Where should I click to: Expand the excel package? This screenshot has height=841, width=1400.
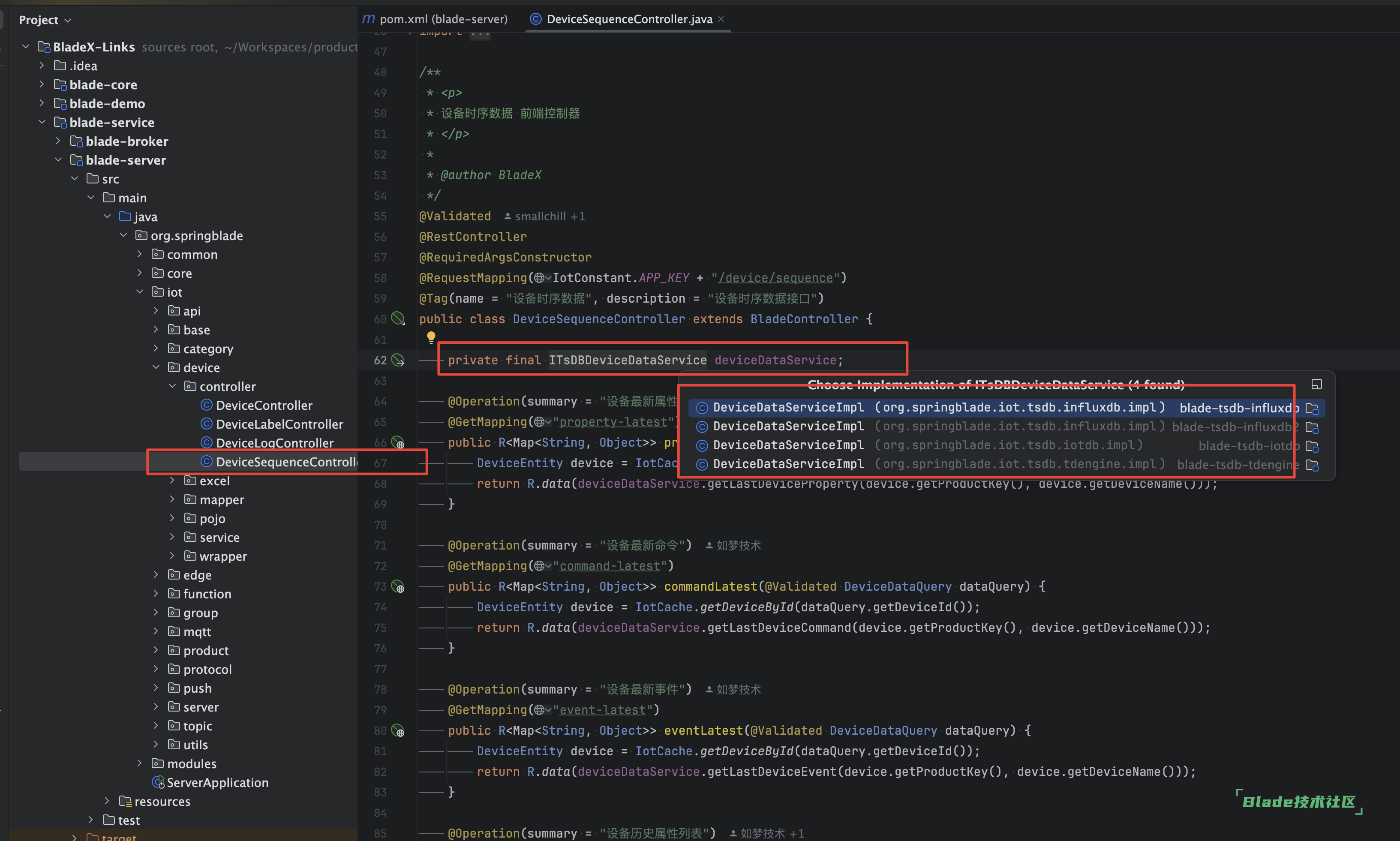[172, 481]
